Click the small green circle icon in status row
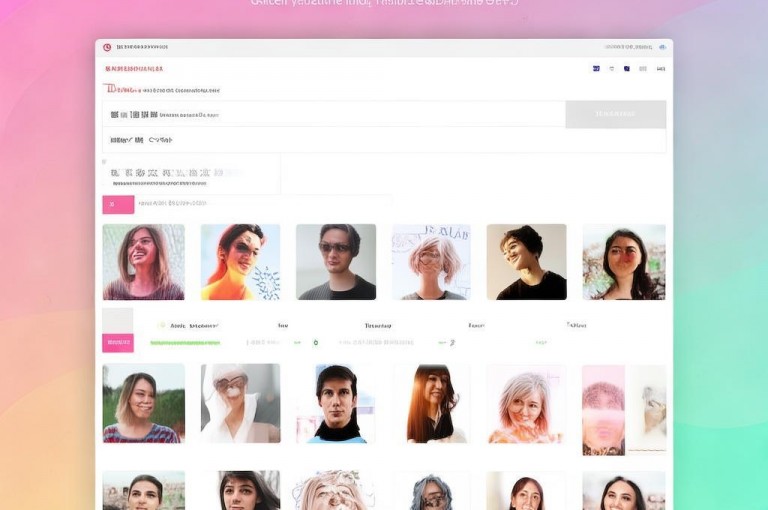This screenshot has height=510, width=768. pyautogui.click(x=315, y=342)
